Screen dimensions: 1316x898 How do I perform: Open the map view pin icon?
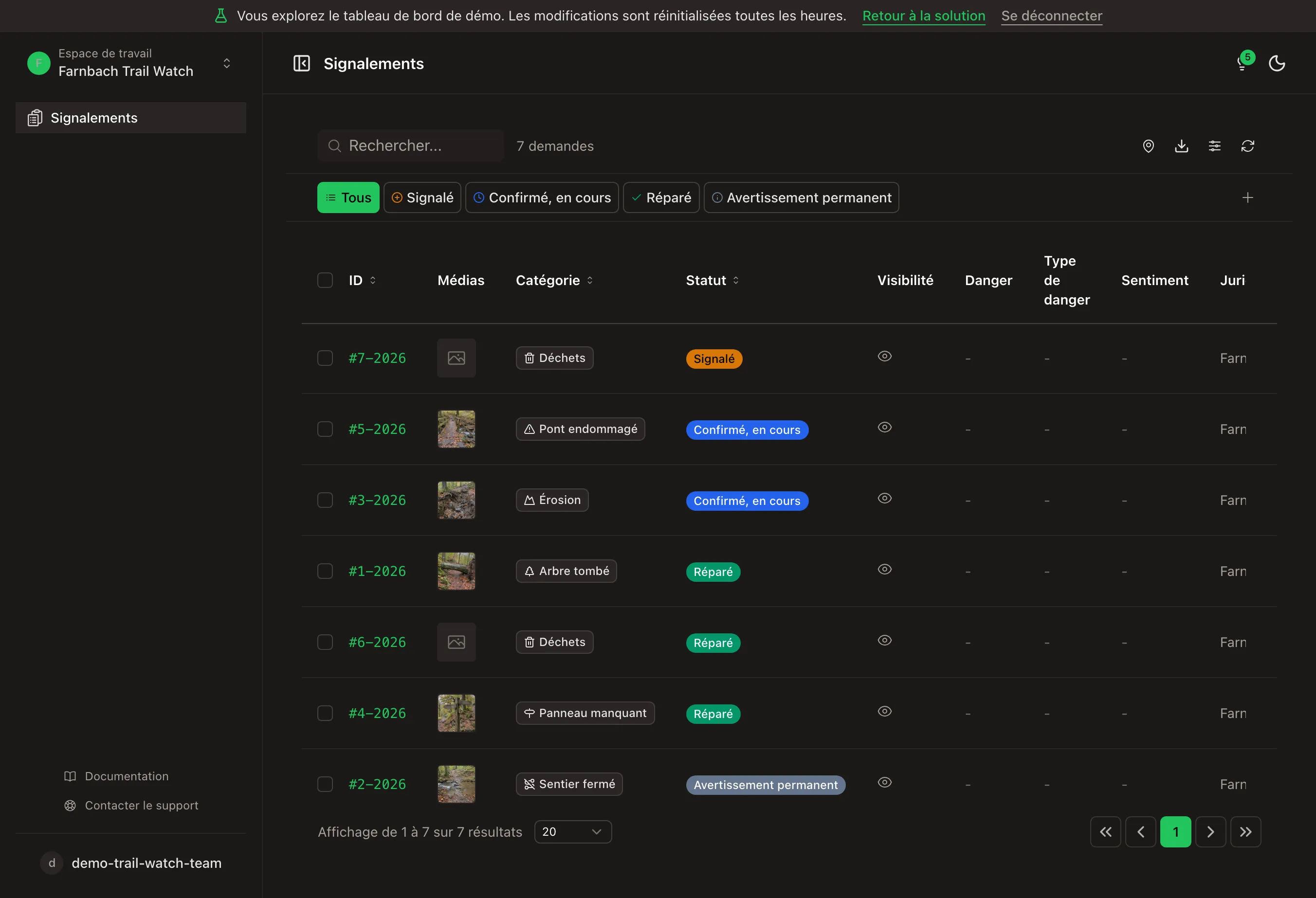[1149, 146]
